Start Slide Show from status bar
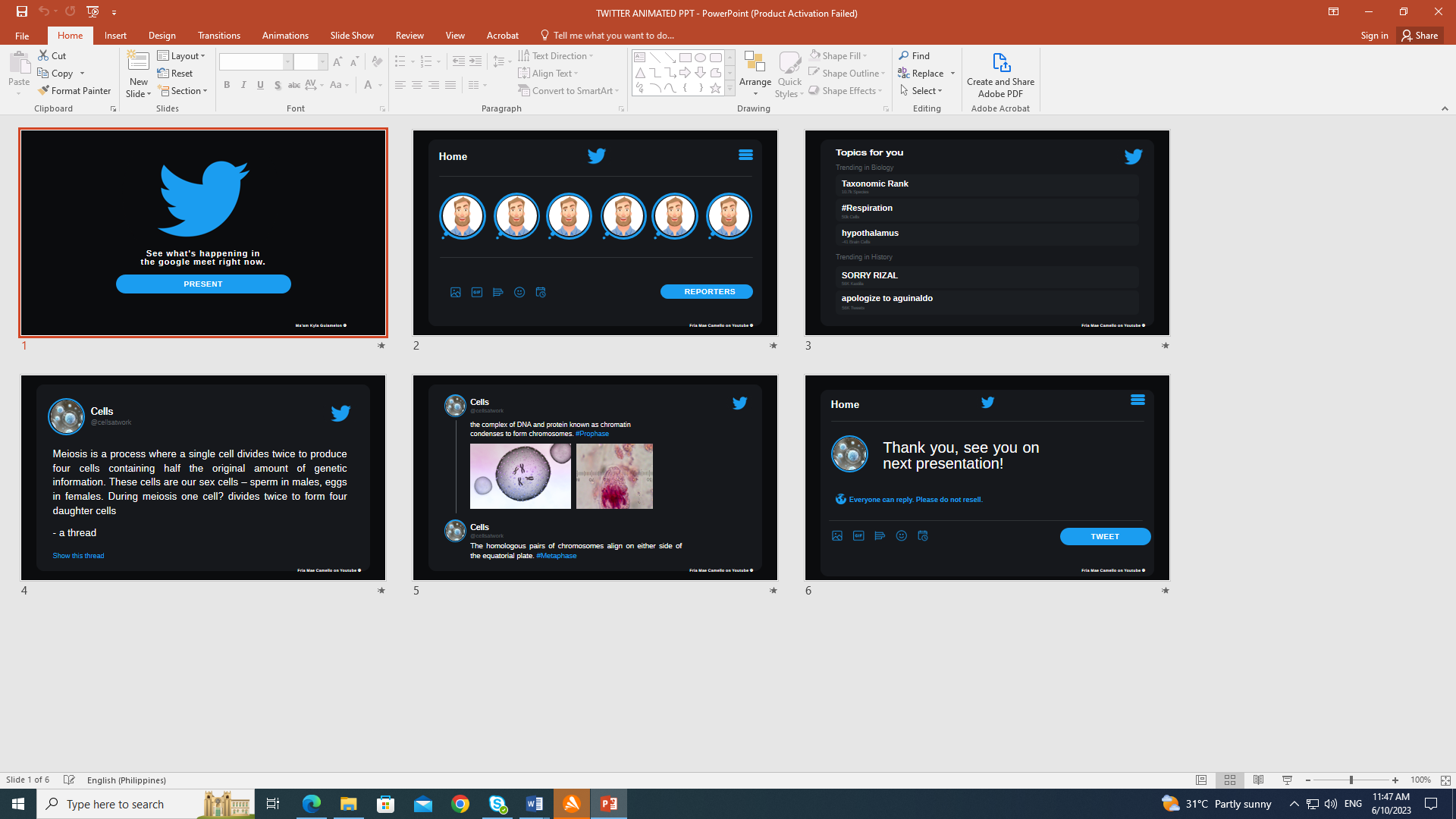The height and width of the screenshot is (819, 1456). pyautogui.click(x=1287, y=780)
